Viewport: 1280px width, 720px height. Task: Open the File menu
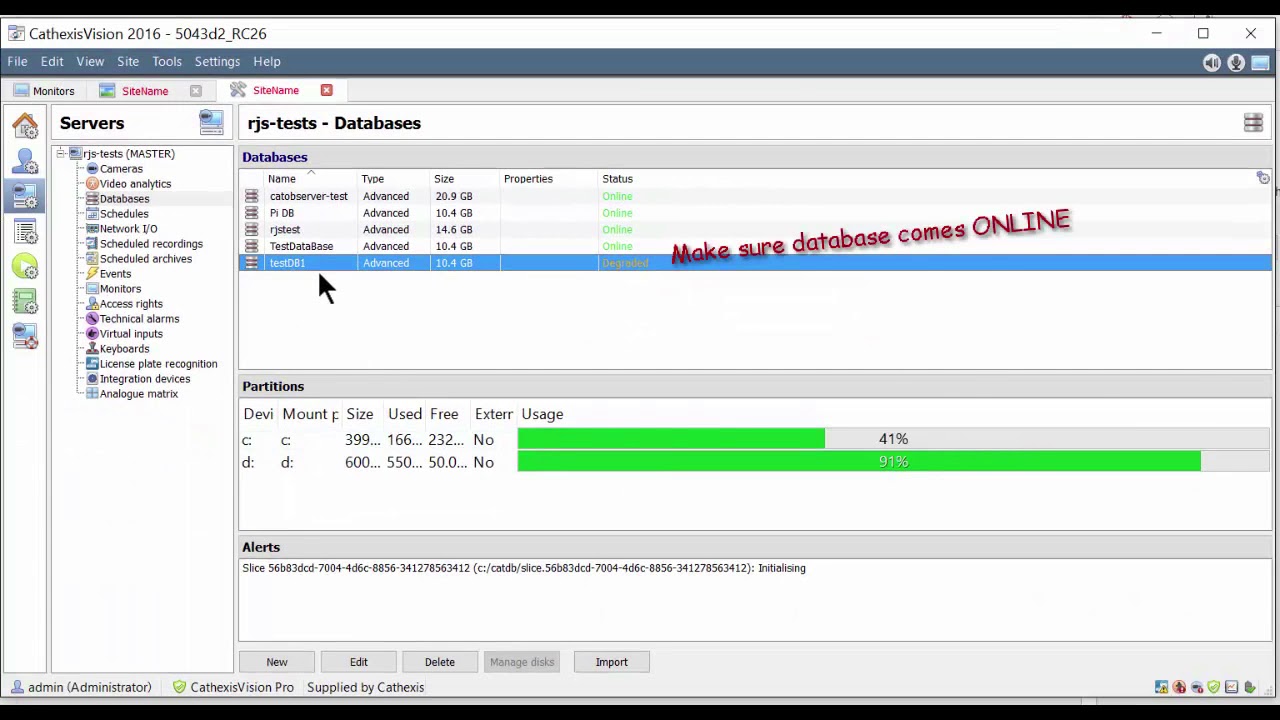pyautogui.click(x=17, y=62)
